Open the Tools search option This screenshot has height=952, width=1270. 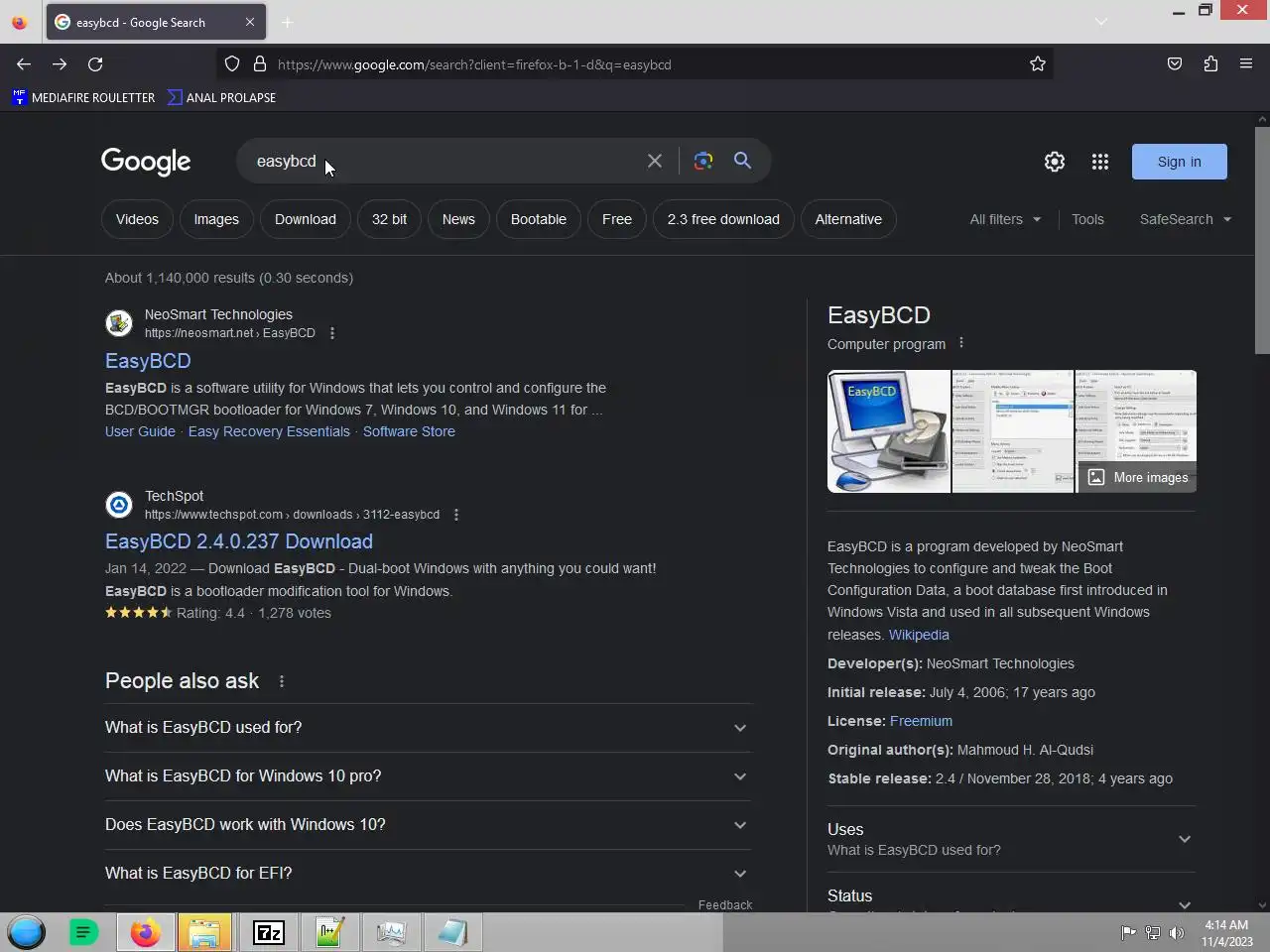click(x=1087, y=219)
